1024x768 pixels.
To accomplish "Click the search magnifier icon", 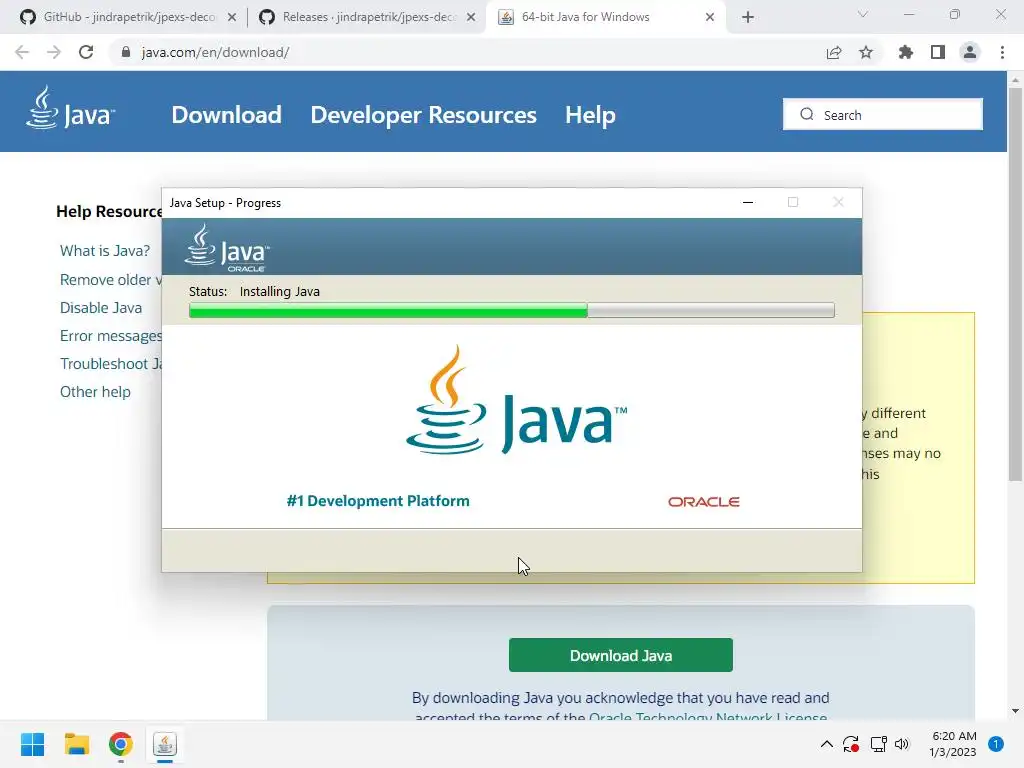I will pyautogui.click(x=807, y=114).
